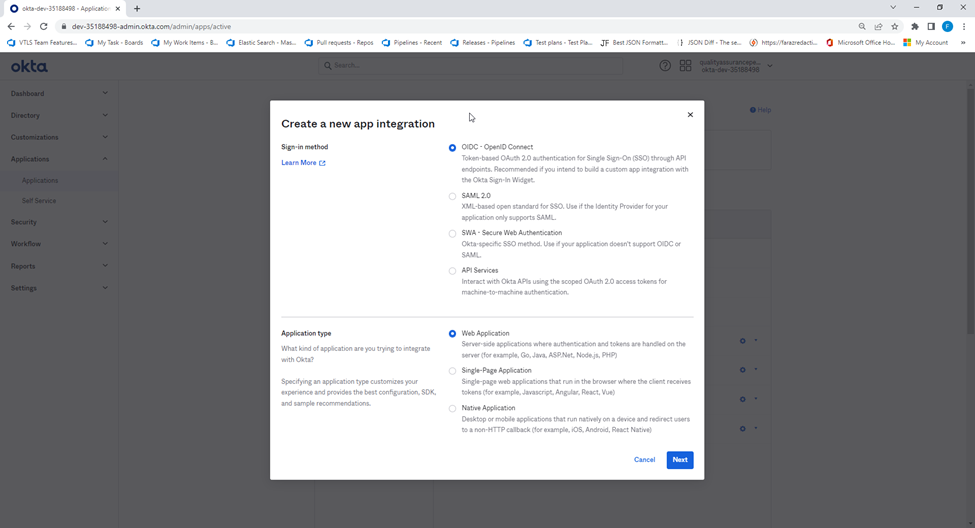975x528 pixels.
Task: Open a new browser tab
Action: [137, 9]
